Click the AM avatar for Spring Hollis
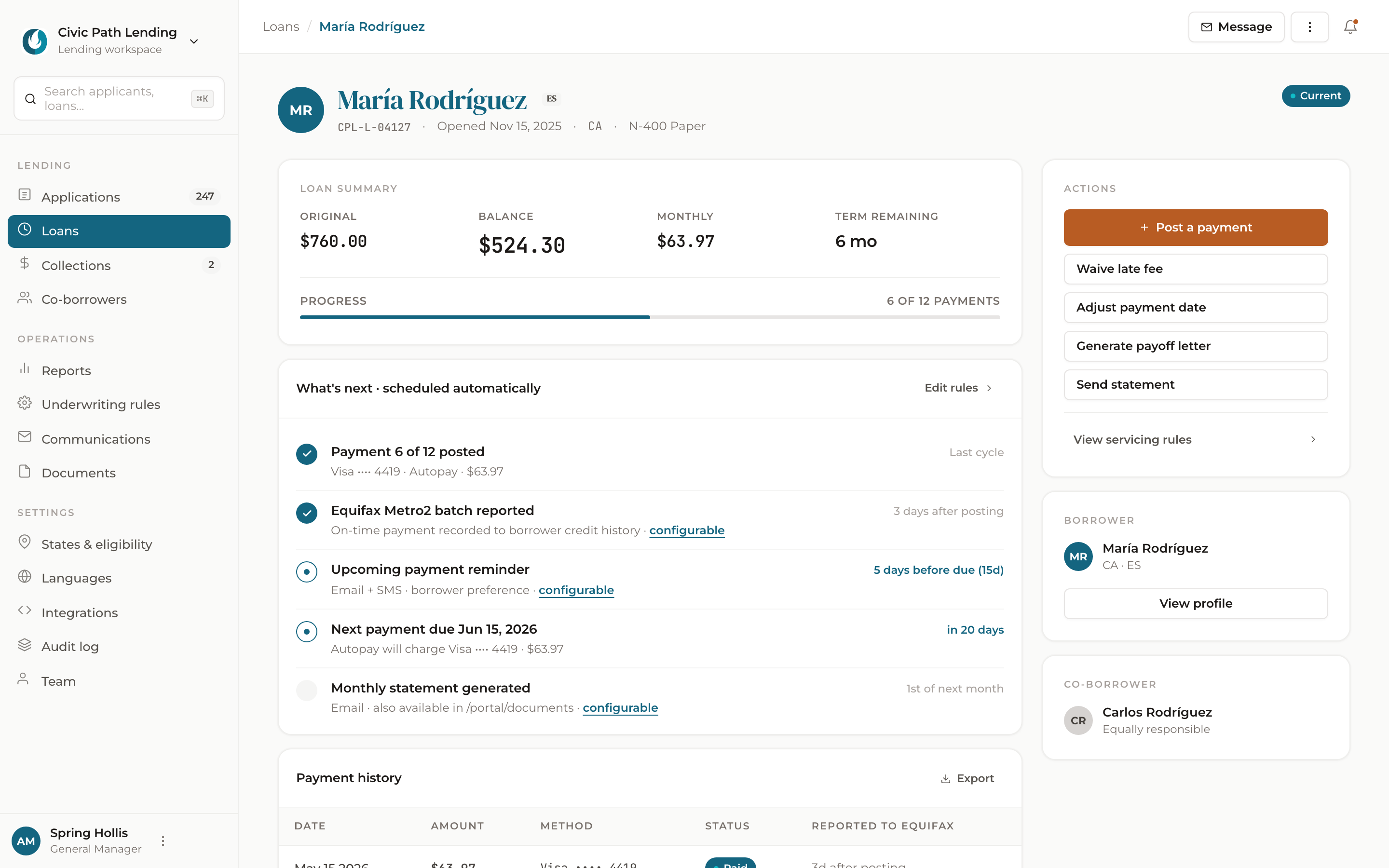The image size is (1389, 868). pos(26,841)
